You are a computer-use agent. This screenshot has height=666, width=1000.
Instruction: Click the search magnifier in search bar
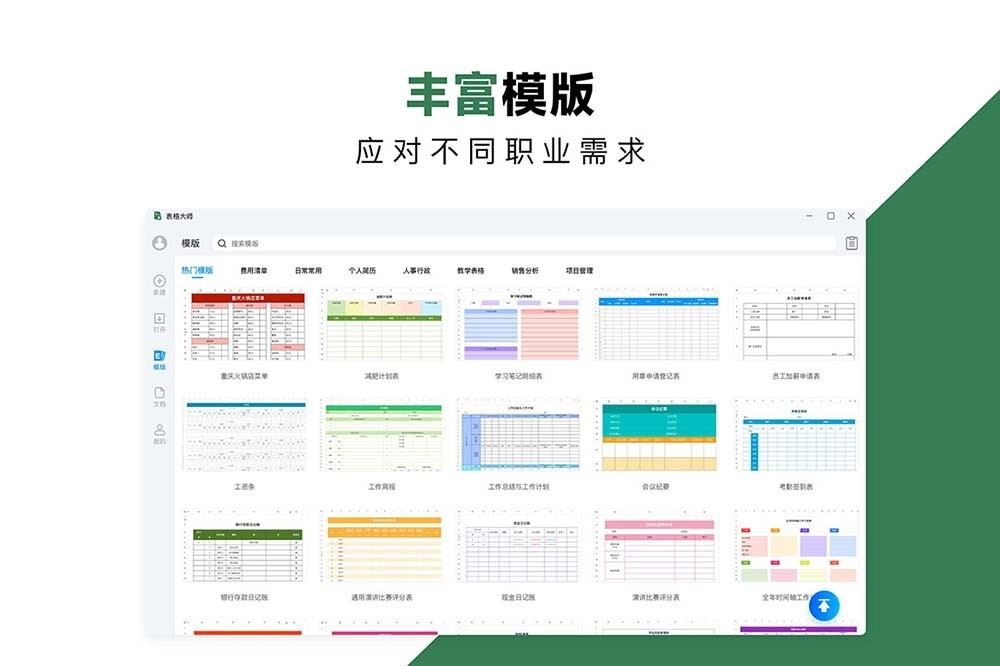click(222, 243)
